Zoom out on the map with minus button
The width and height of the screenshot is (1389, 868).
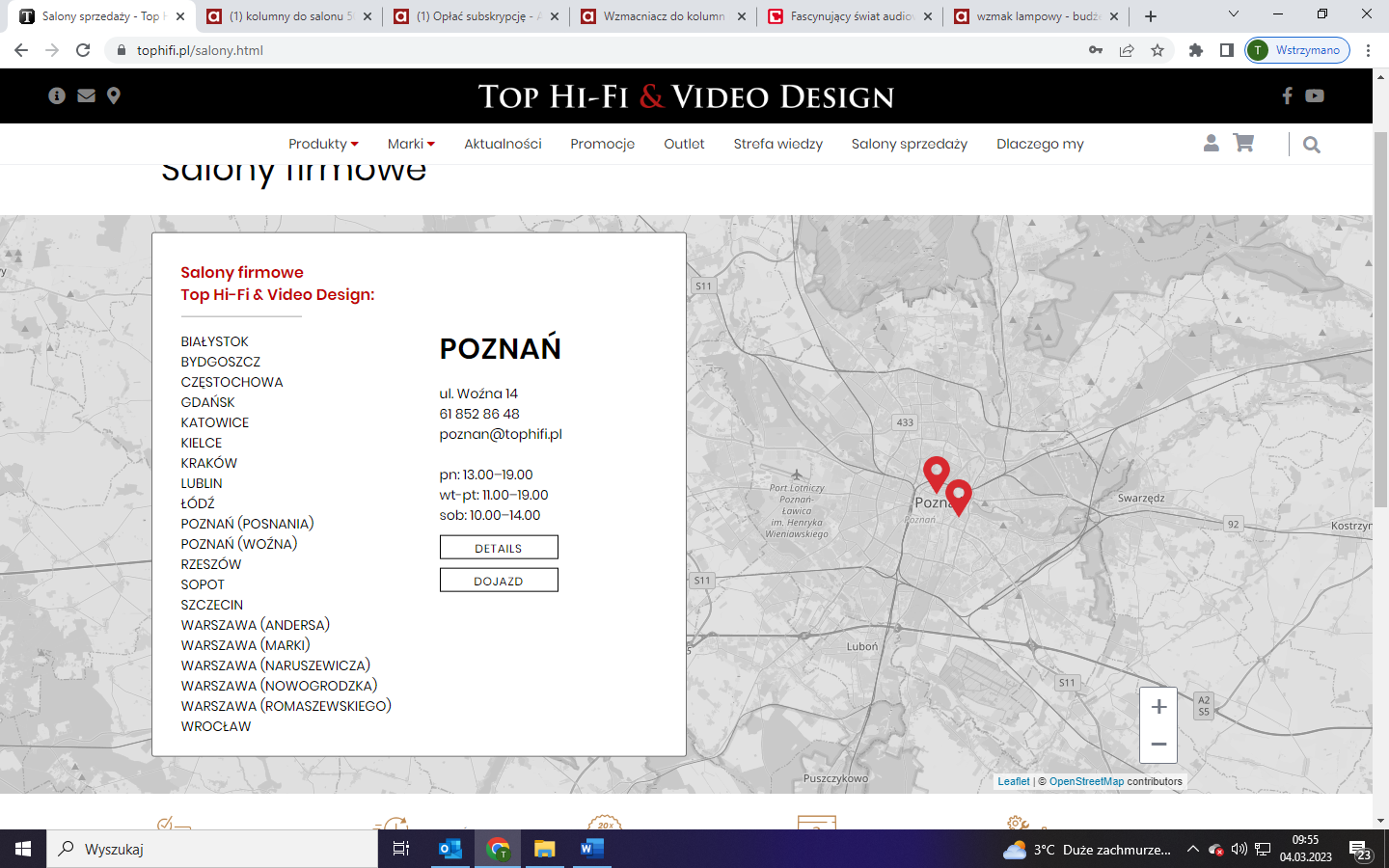(1158, 744)
